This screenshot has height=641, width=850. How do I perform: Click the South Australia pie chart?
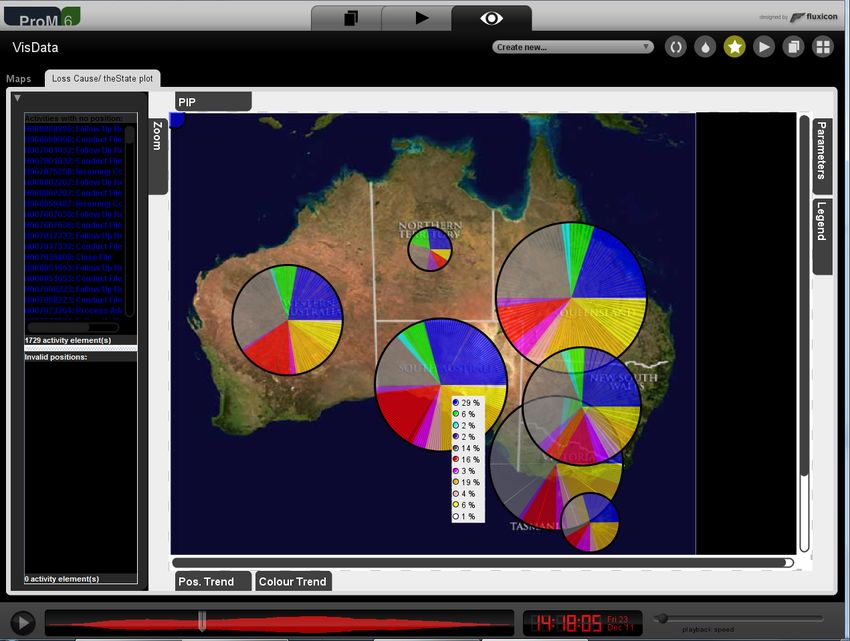coord(441,384)
